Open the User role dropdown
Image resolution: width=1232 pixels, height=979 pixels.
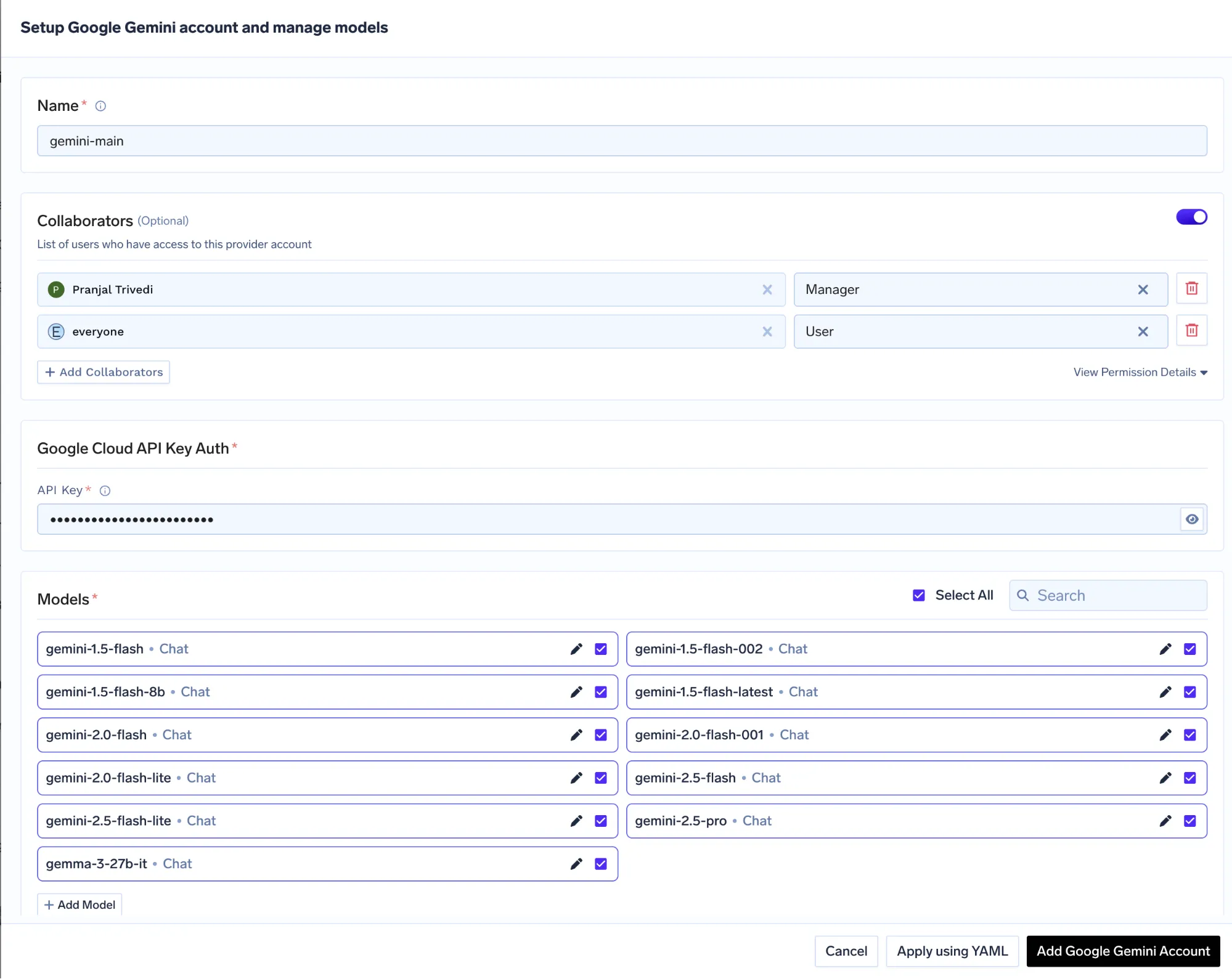(x=981, y=331)
